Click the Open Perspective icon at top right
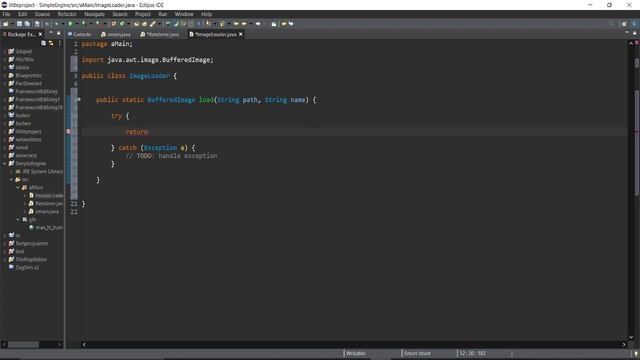This screenshot has width=640, height=360. click(624, 24)
